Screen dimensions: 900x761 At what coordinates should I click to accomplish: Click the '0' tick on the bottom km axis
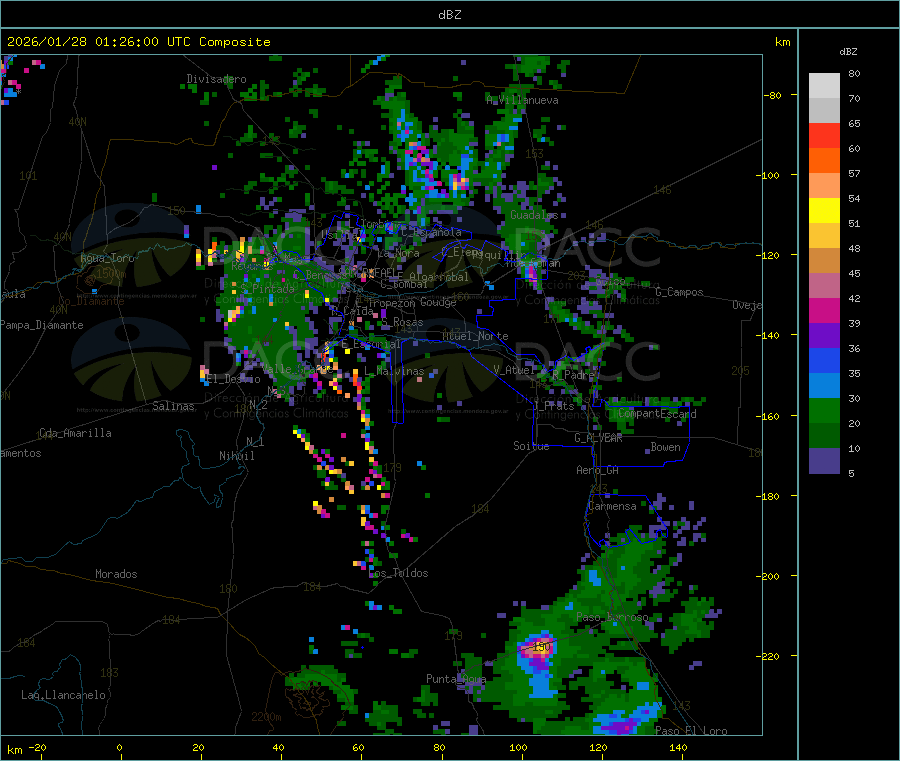tap(119, 748)
